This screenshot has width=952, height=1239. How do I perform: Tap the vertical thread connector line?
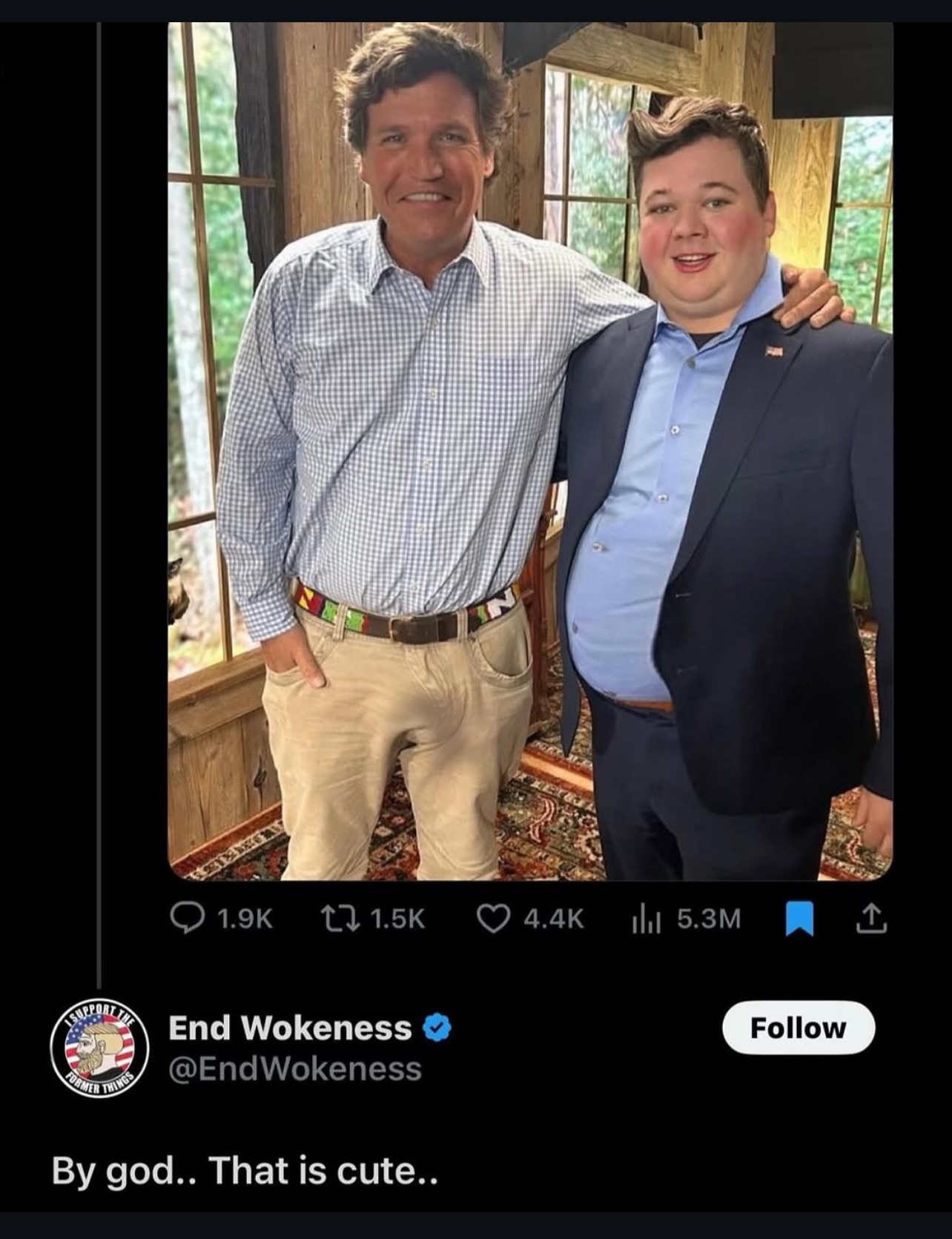pos(99,504)
